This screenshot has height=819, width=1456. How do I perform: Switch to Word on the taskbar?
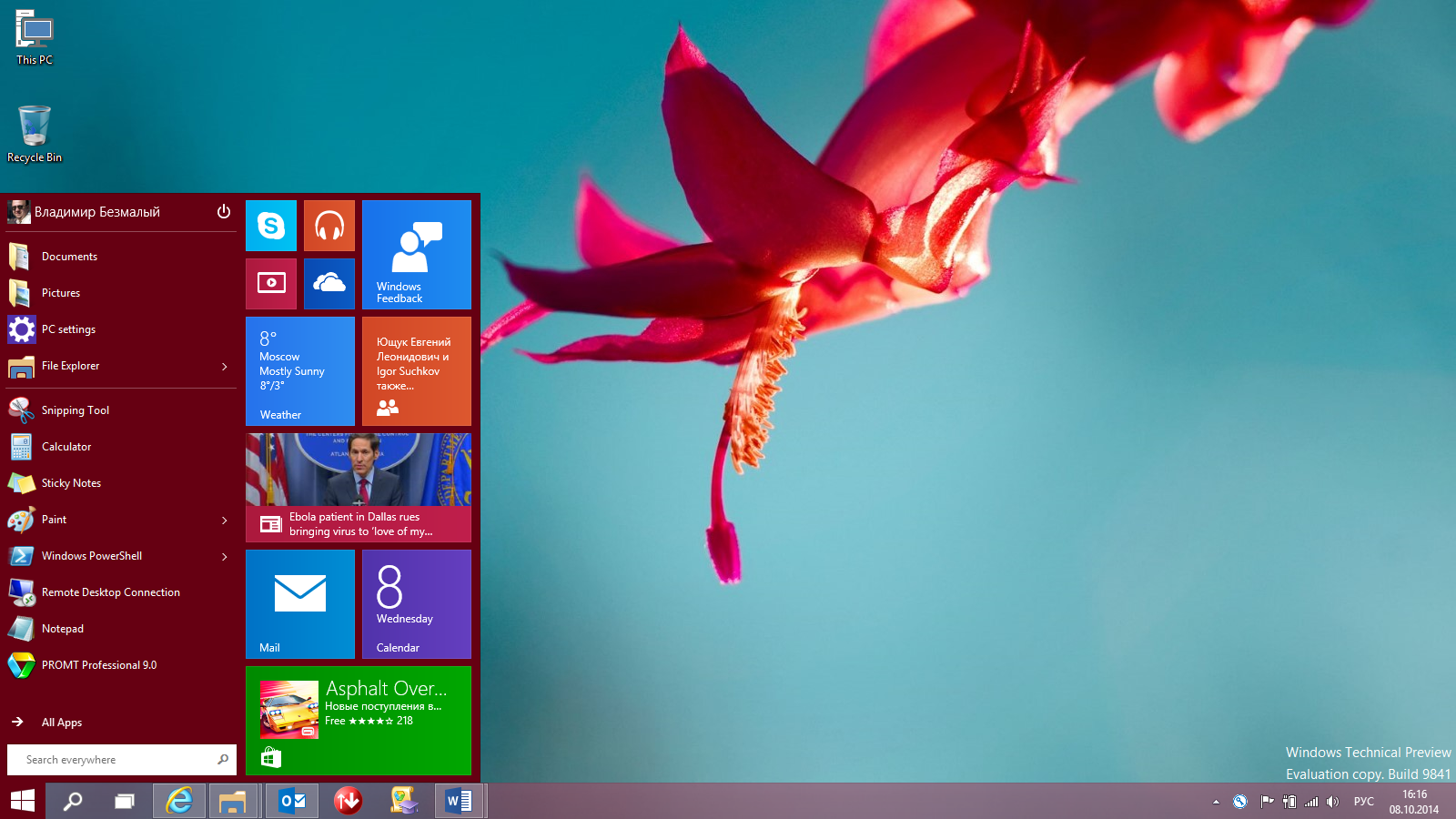(460, 801)
